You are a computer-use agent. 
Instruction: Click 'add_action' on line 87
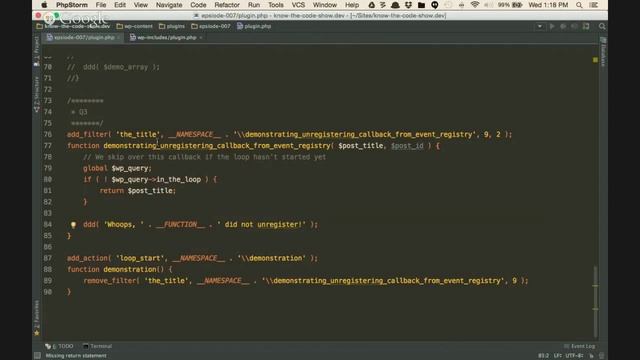[x=87, y=258]
